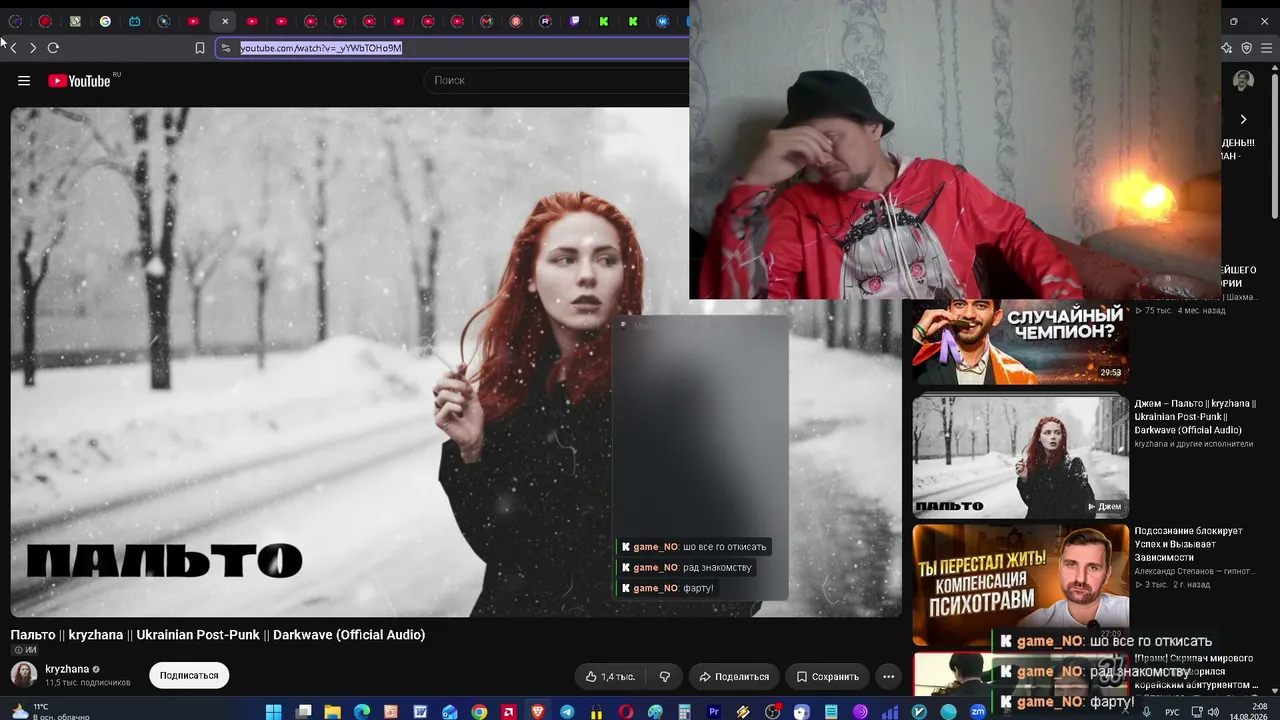Open the browser AI sparkle icon
This screenshot has height=720, width=1280.
point(1227,48)
